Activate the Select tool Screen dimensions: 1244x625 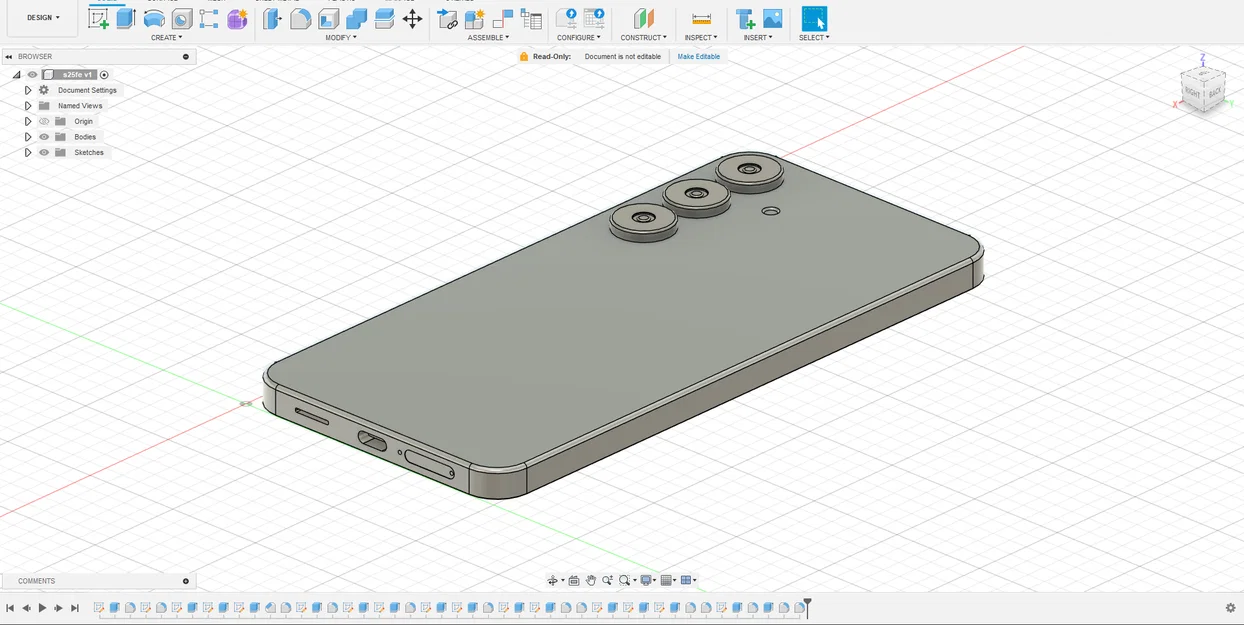[x=815, y=18]
